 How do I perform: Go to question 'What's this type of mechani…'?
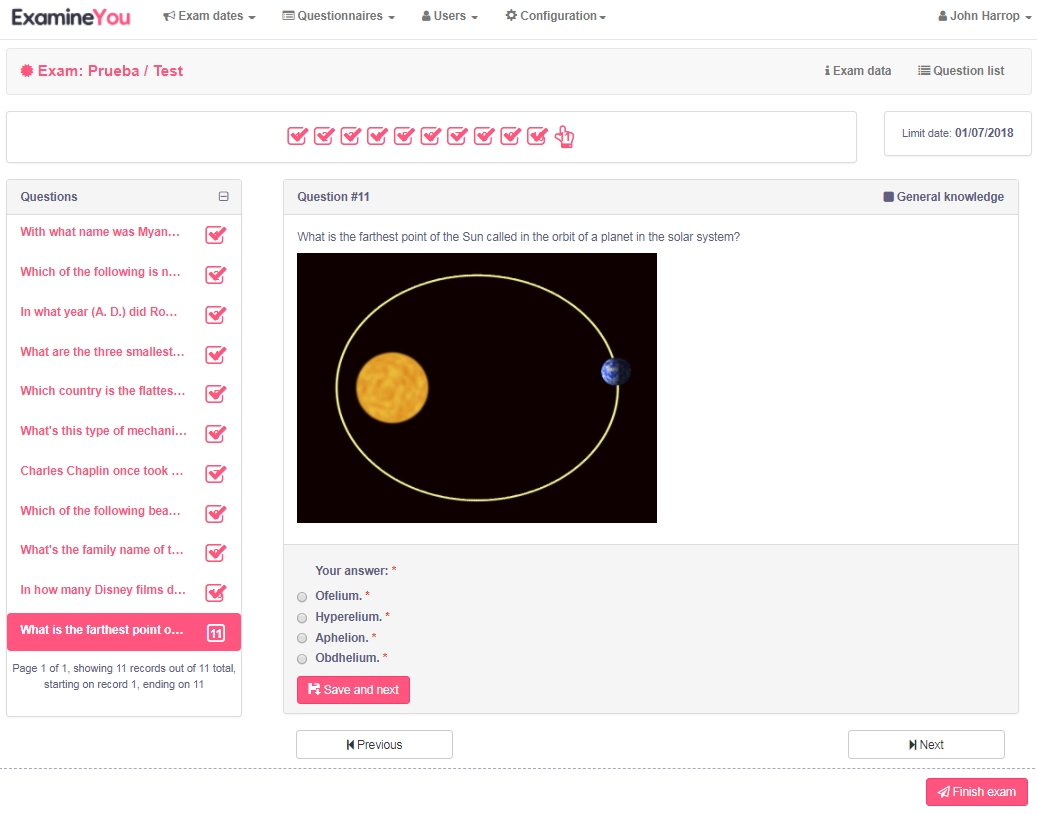[103, 431]
